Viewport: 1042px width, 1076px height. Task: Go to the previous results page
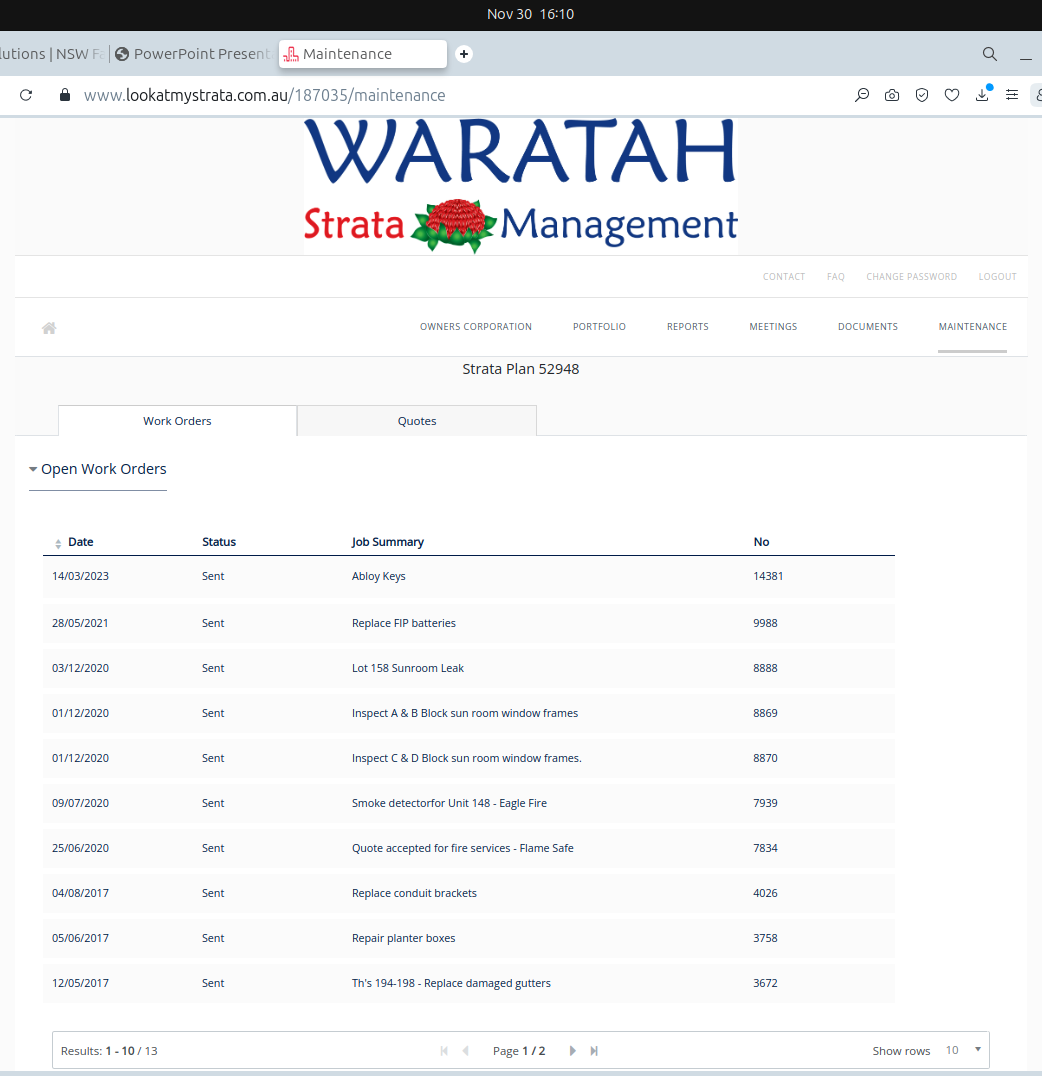(465, 1051)
